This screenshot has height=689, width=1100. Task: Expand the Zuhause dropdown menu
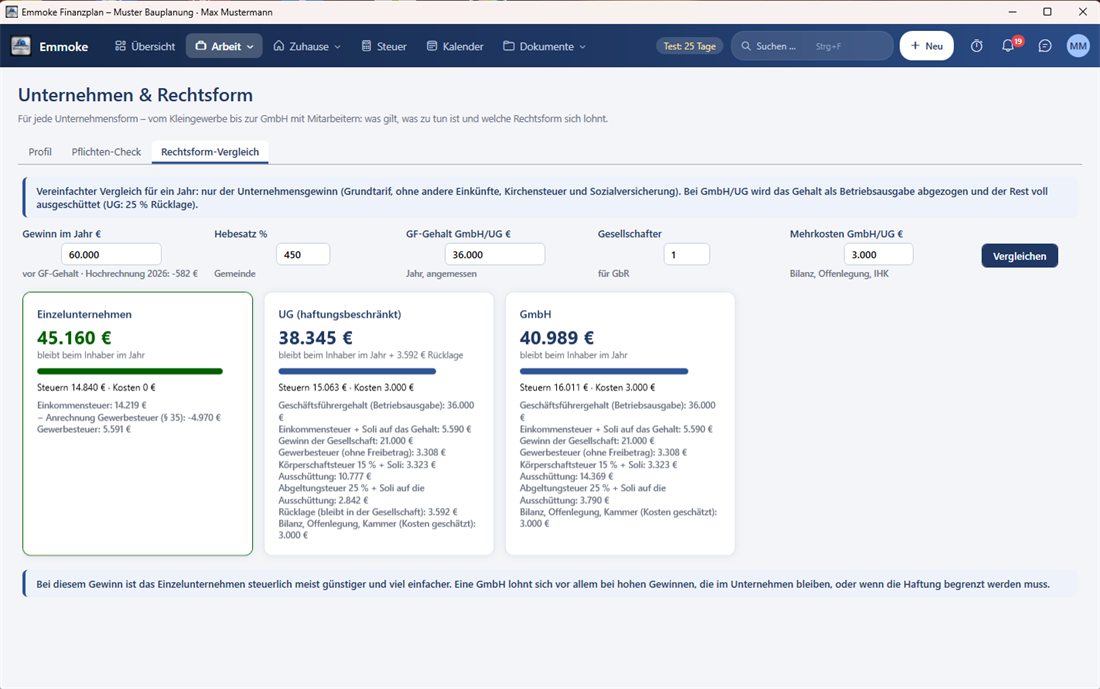coord(307,46)
